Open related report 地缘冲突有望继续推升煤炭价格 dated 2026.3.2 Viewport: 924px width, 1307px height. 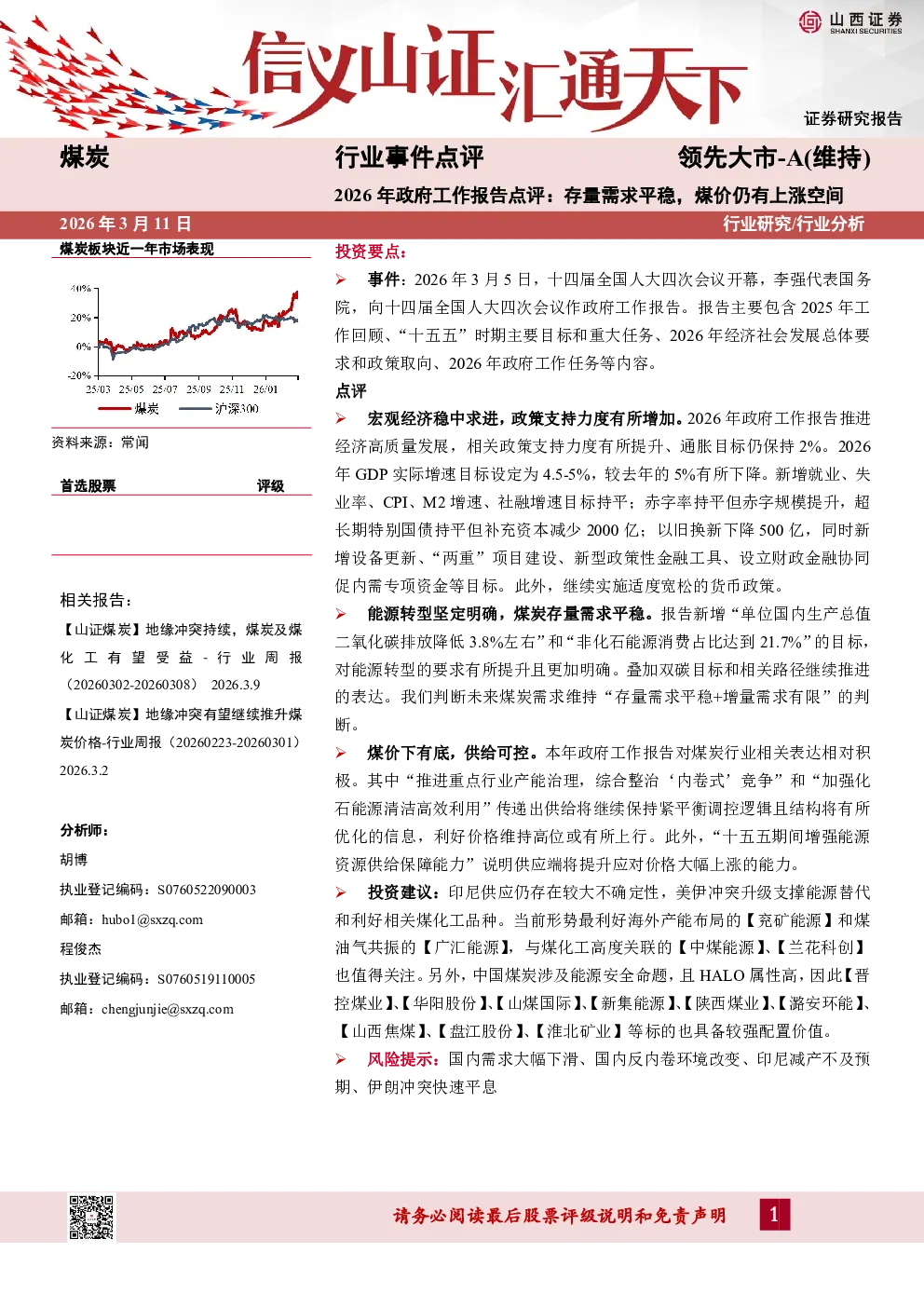pos(182,742)
